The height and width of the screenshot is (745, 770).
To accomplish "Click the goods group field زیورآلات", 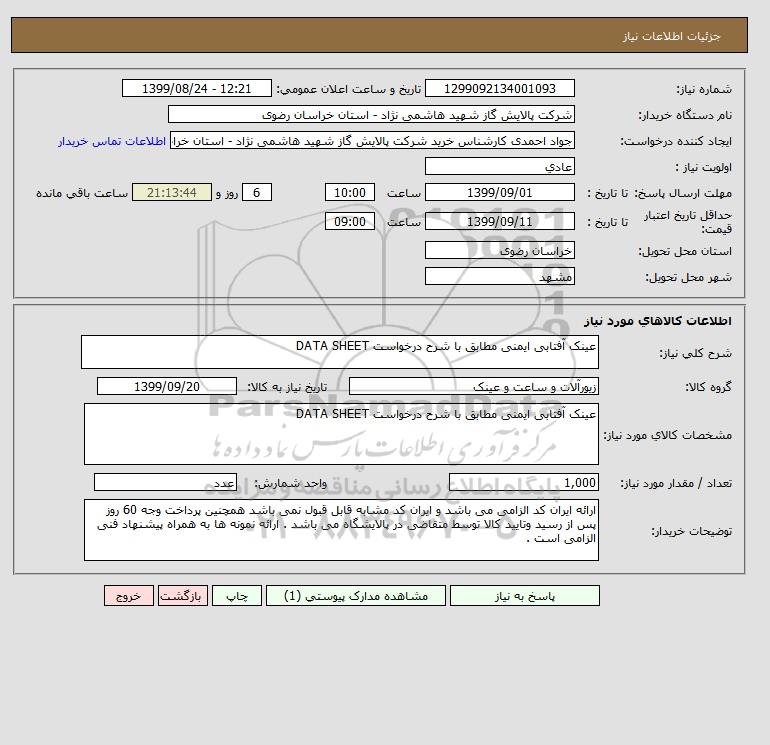I will point(473,386).
